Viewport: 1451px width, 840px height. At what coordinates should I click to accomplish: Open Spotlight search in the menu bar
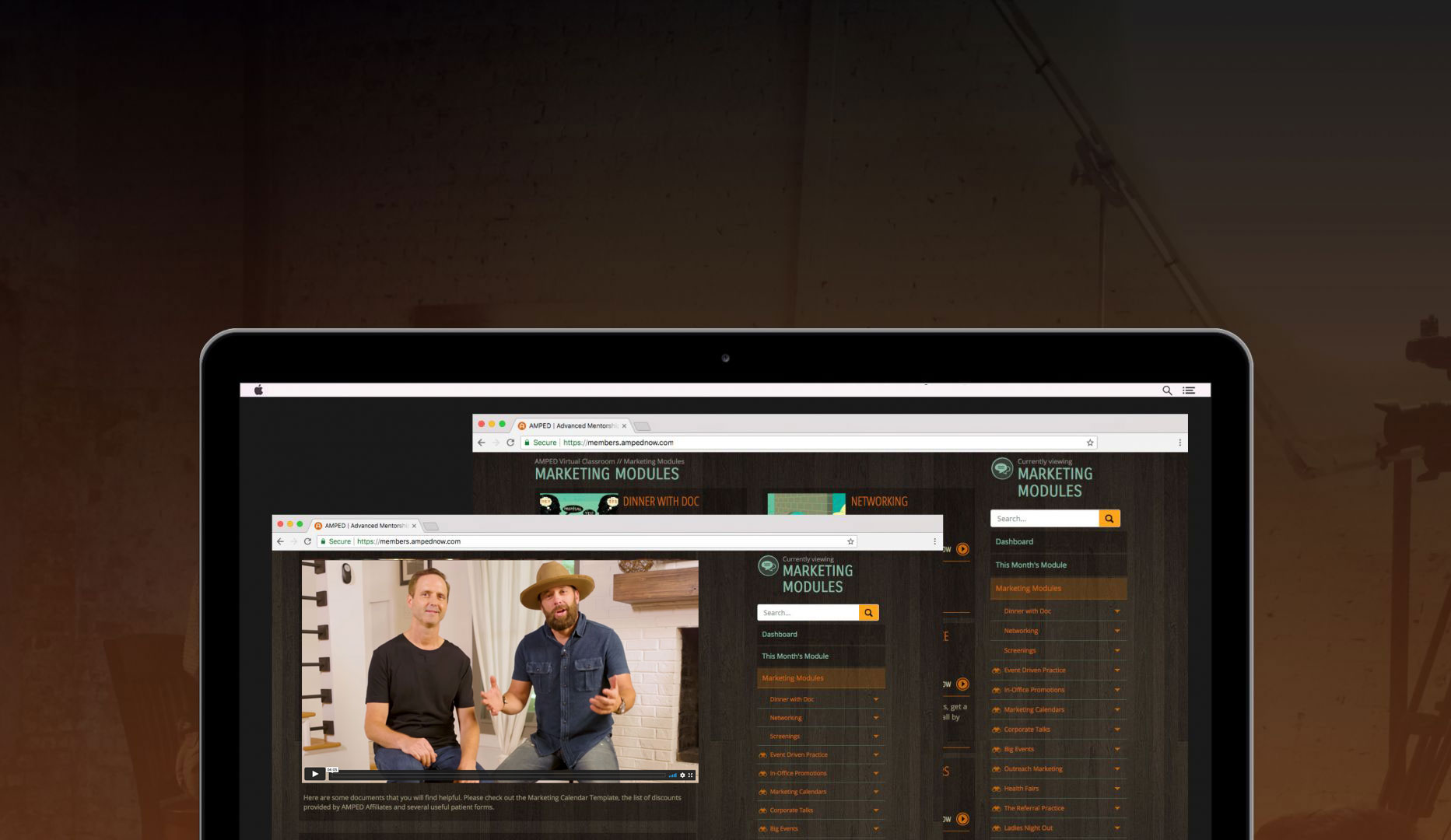(1167, 390)
